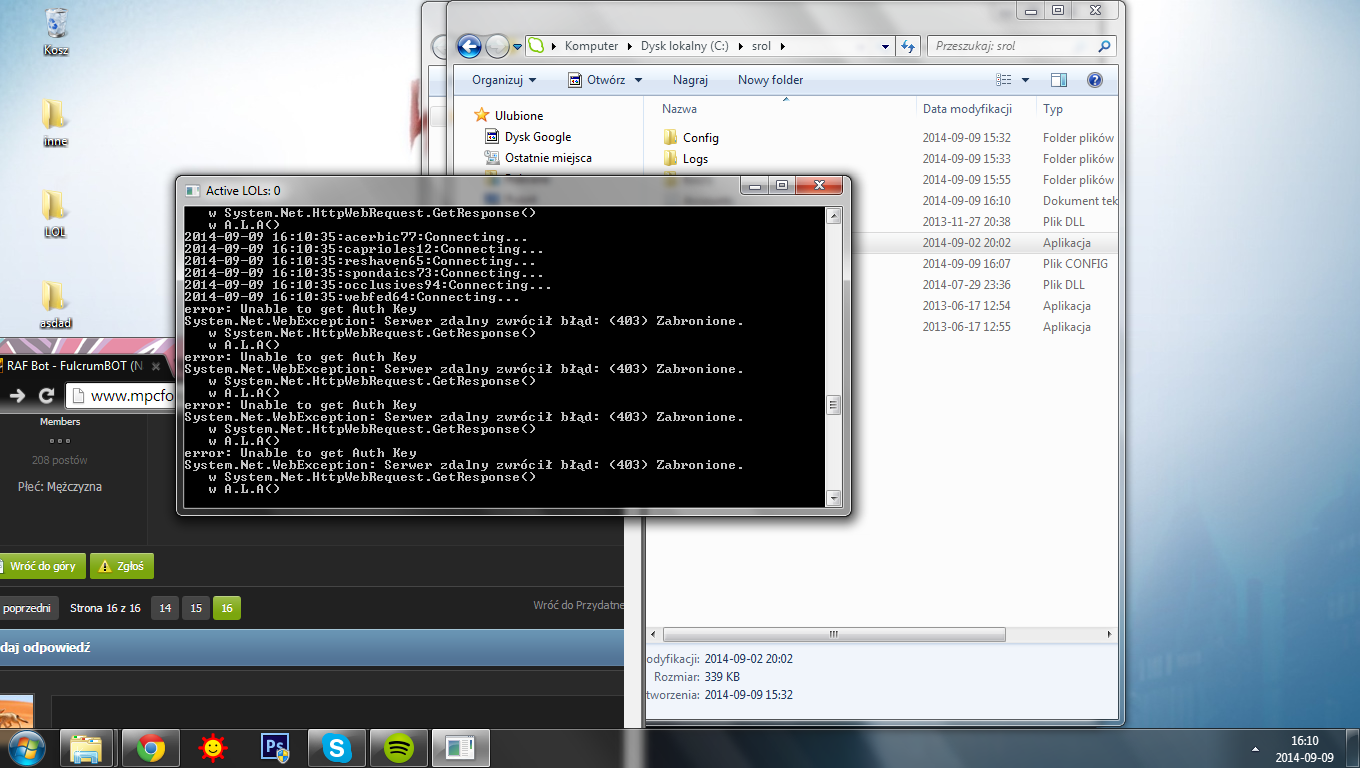Image resolution: width=1360 pixels, height=768 pixels.
Task: Open the sun icon taskbar app
Action: tap(211, 748)
